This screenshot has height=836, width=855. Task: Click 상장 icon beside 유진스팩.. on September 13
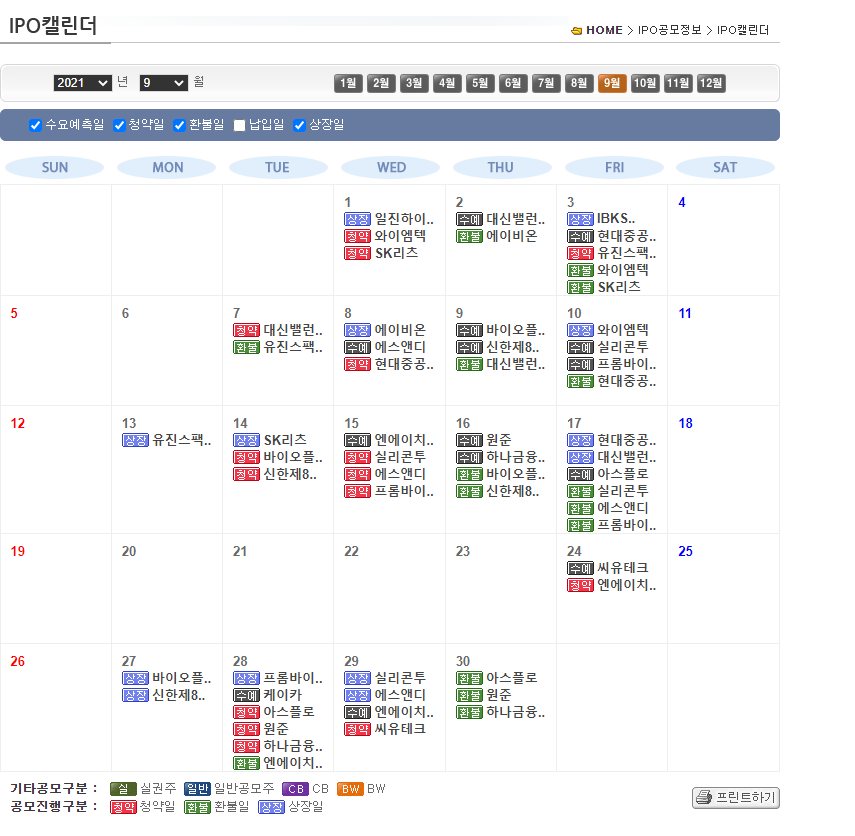point(135,441)
